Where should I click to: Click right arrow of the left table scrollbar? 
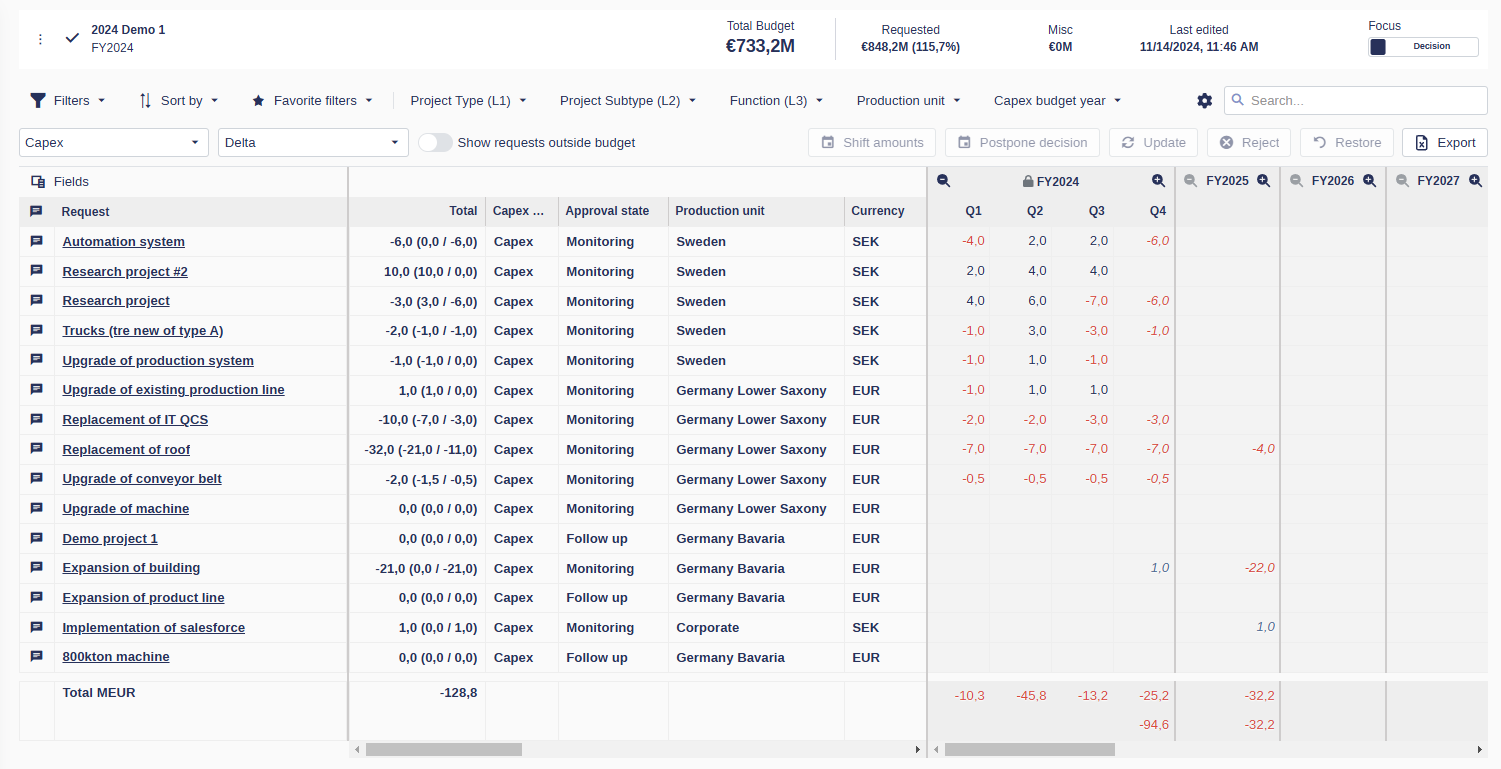click(x=918, y=749)
